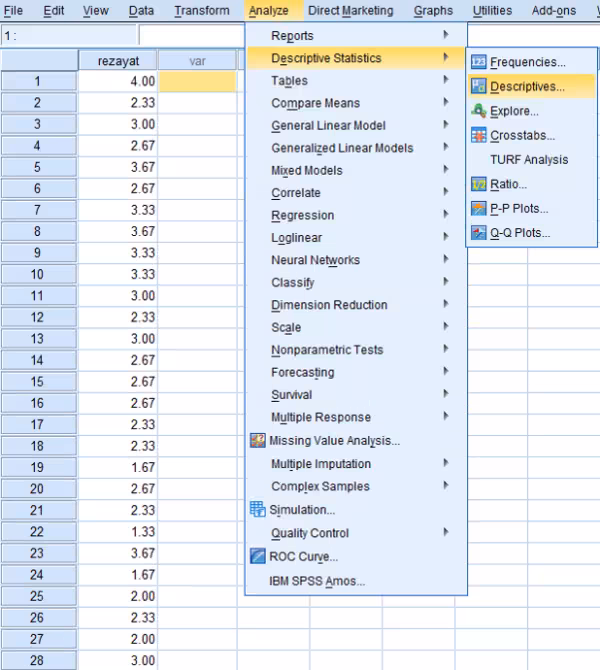The image size is (600, 670).
Task: Expand the Nonparametric Tests submenu
Action: tap(326, 350)
